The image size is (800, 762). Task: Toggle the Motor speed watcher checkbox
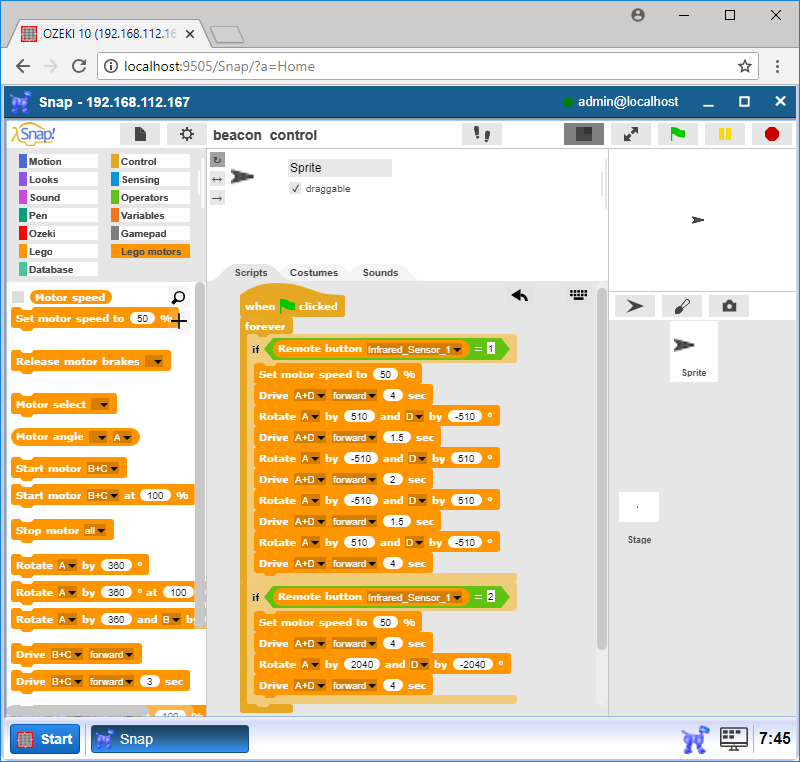tap(18, 297)
